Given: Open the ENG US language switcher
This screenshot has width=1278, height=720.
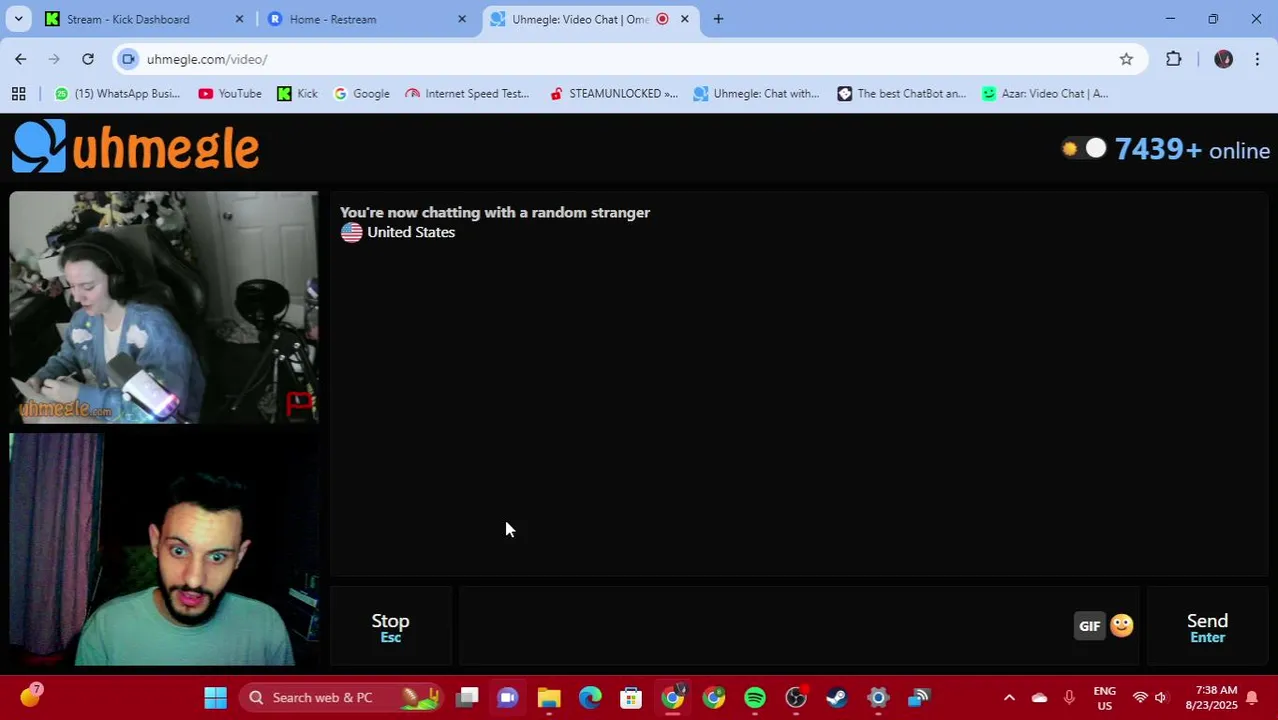Looking at the screenshot, I should [1105, 698].
